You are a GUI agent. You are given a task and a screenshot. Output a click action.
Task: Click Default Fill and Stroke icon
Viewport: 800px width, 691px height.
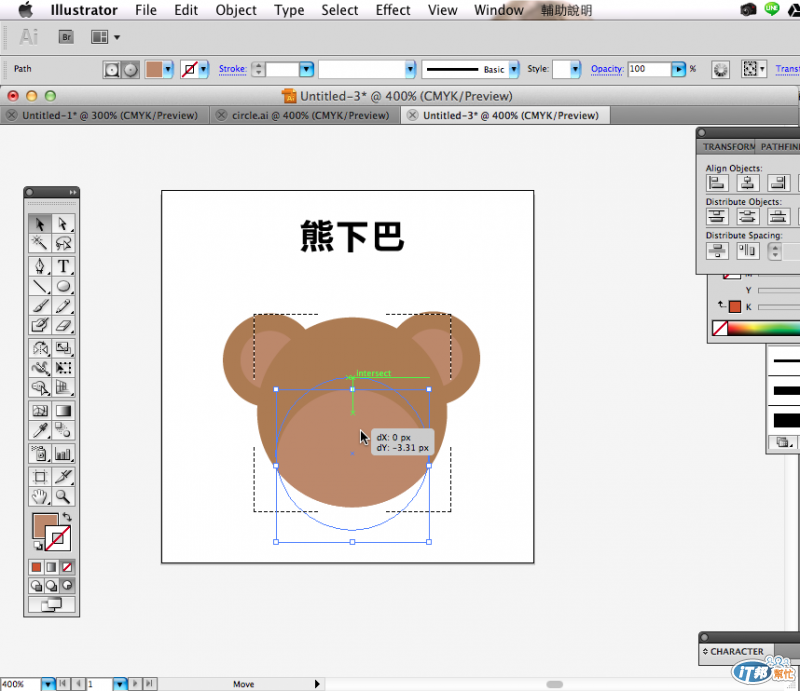tap(38, 546)
